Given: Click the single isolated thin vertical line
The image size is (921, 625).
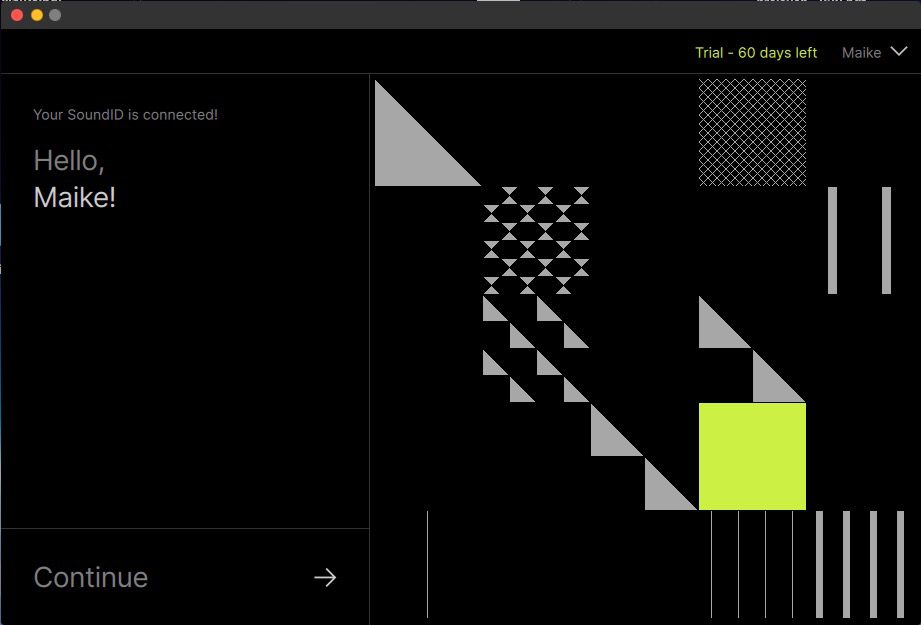Looking at the screenshot, I should pos(427,564).
